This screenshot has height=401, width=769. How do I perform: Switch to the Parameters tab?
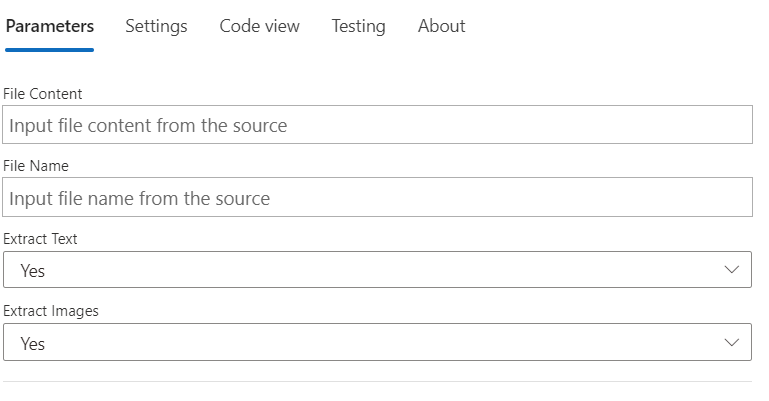[x=50, y=27]
